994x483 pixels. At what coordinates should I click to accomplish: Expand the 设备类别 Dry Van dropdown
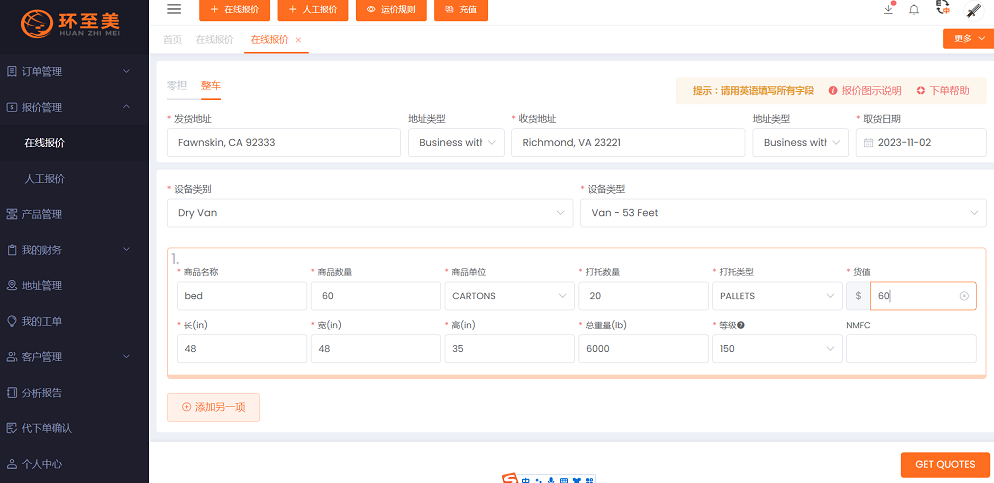[x=370, y=213]
